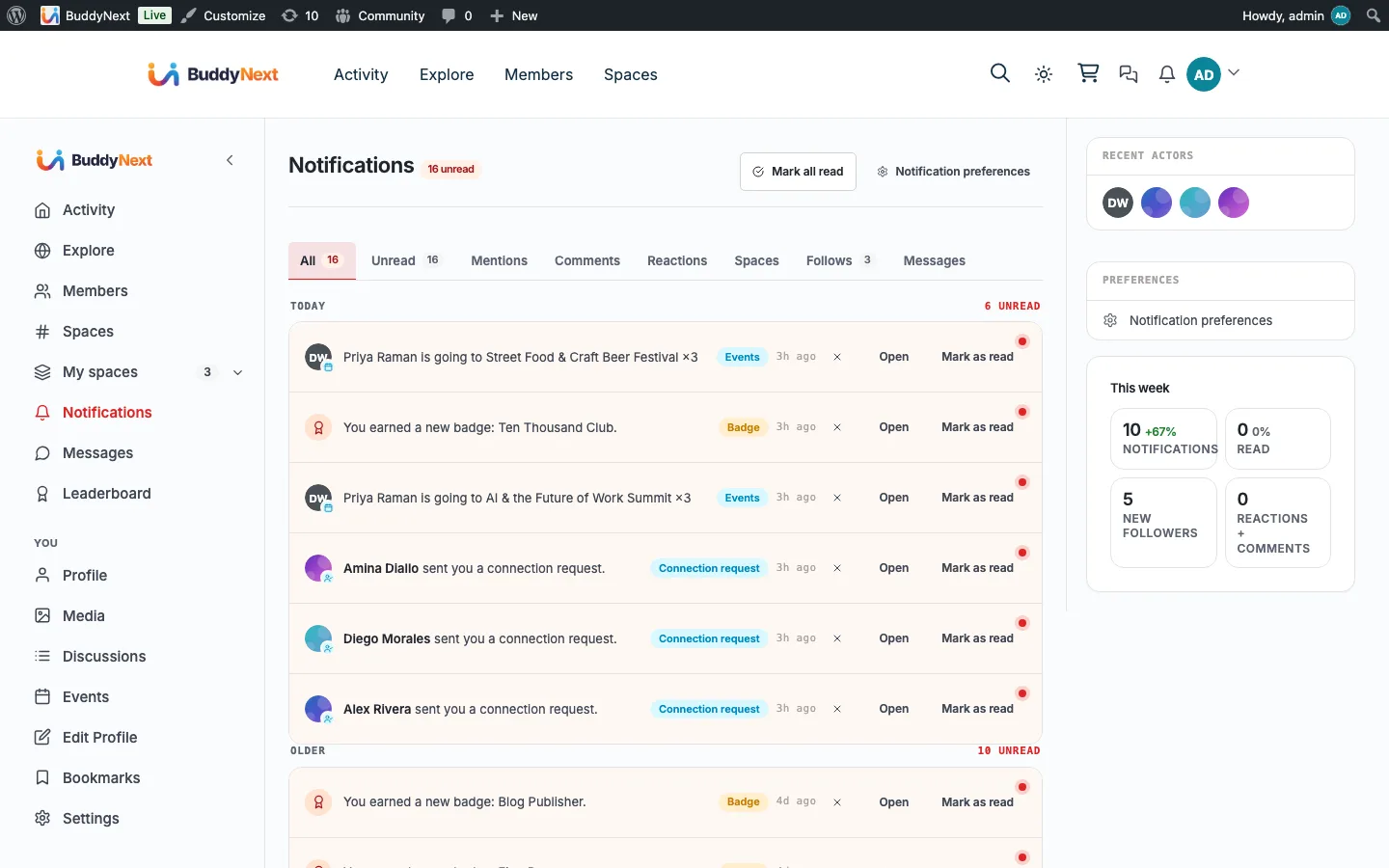1389x868 pixels.
Task: Mark Diego Morales notification as read
Action: [x=977, y=638]
